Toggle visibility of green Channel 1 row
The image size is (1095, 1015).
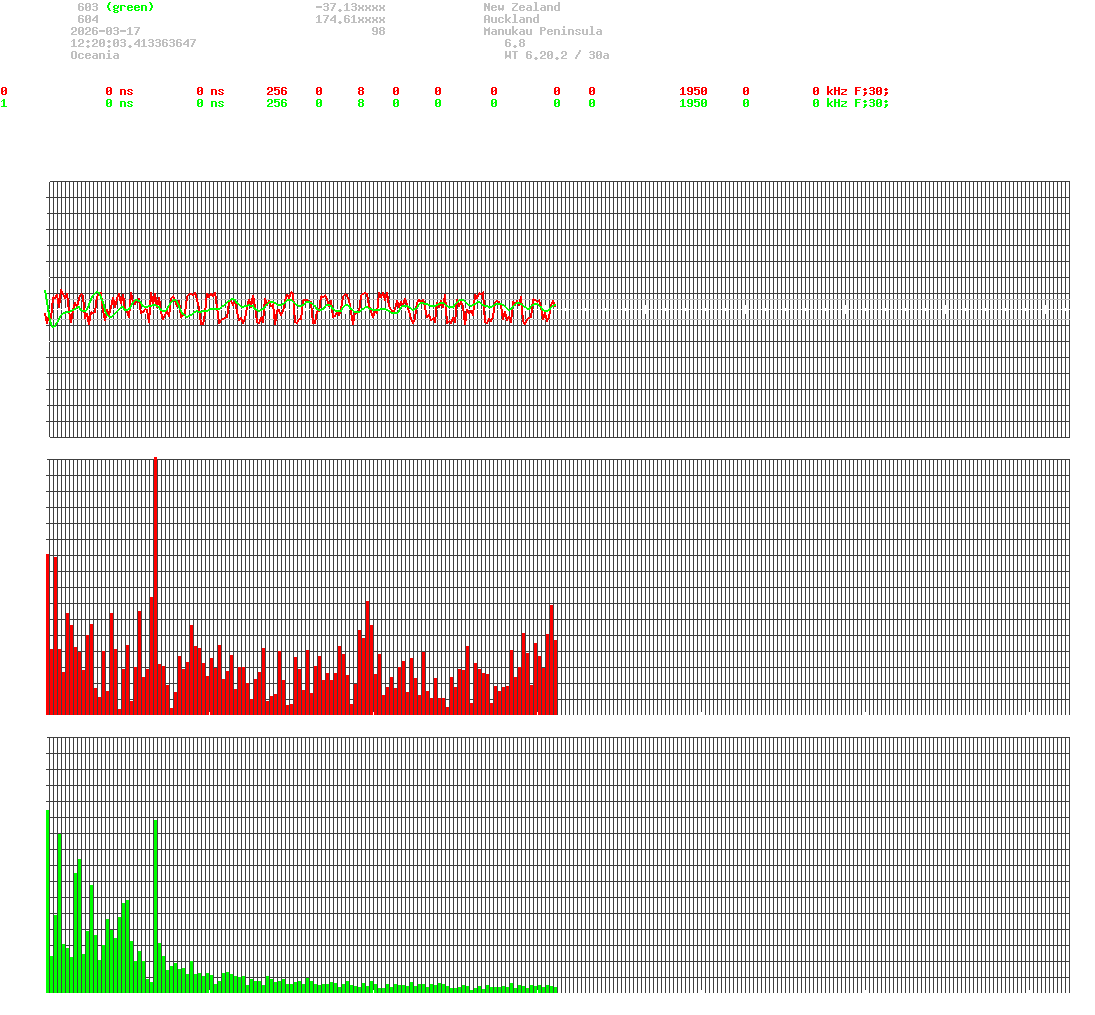[4, 103]
